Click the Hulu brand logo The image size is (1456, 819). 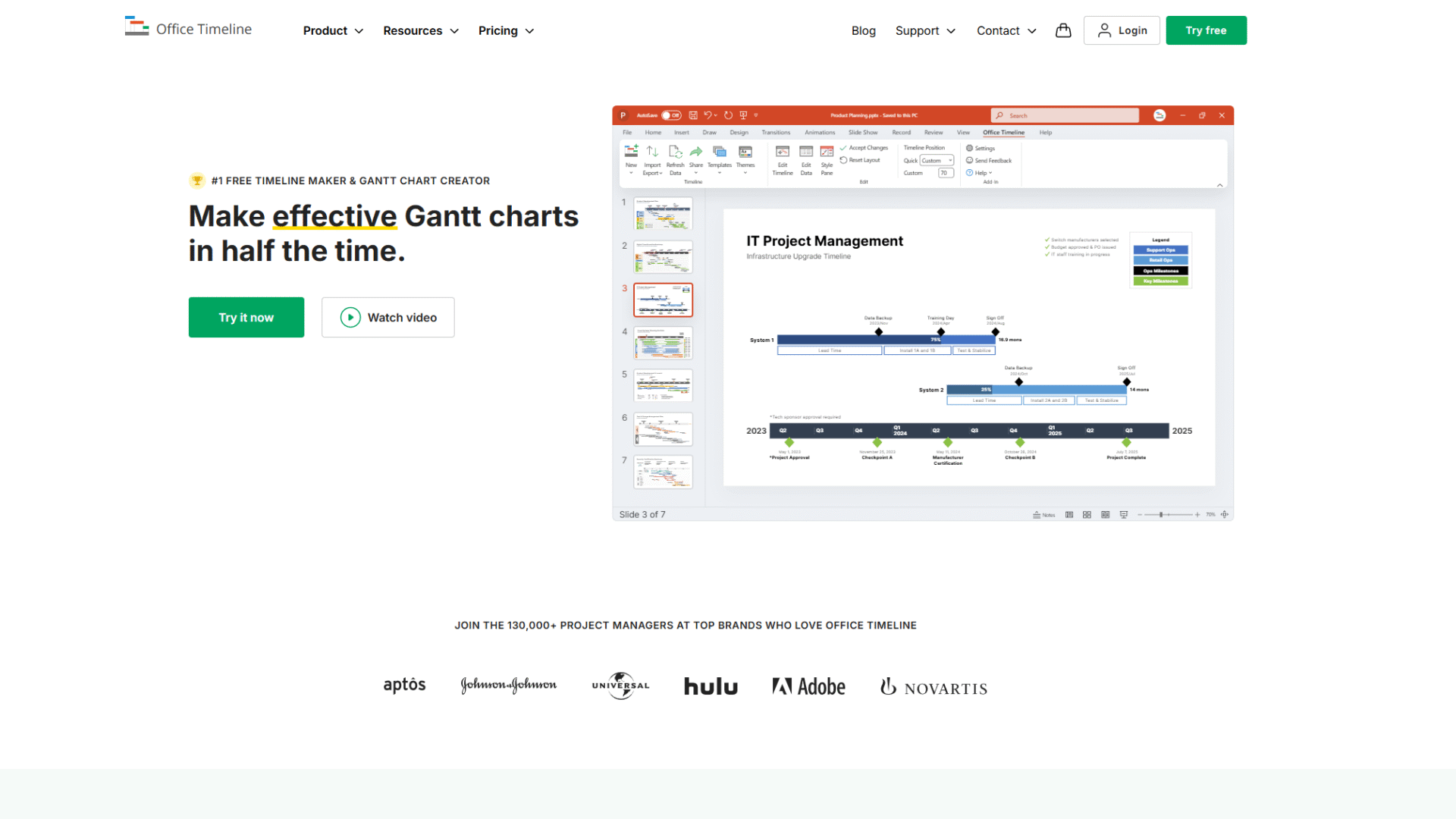pos(711,686)
